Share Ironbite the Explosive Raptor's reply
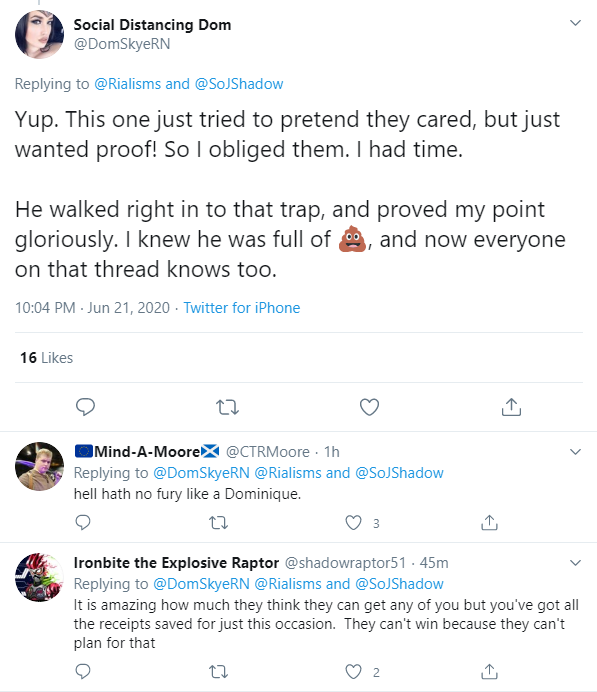This screenshot has width=597, height=692. 489,672
